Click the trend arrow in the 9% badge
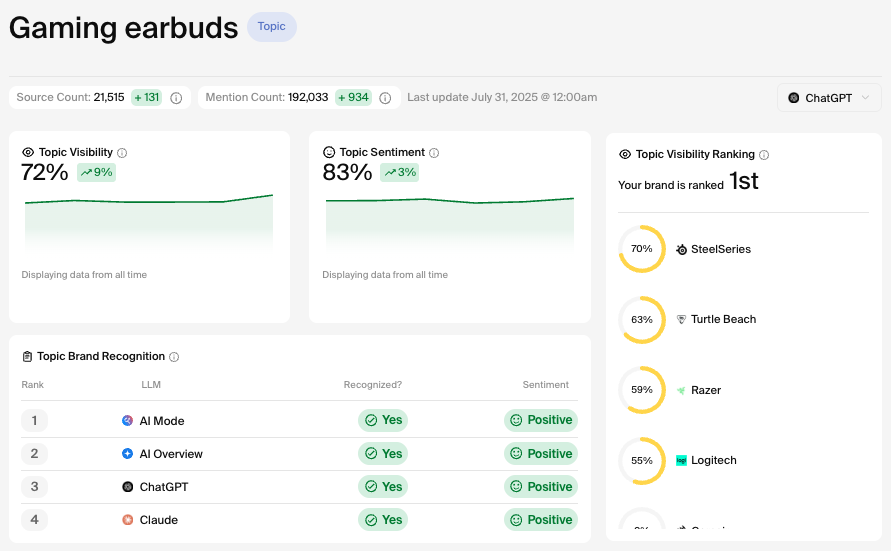This screenshot has width=891, height=551. 86,173
